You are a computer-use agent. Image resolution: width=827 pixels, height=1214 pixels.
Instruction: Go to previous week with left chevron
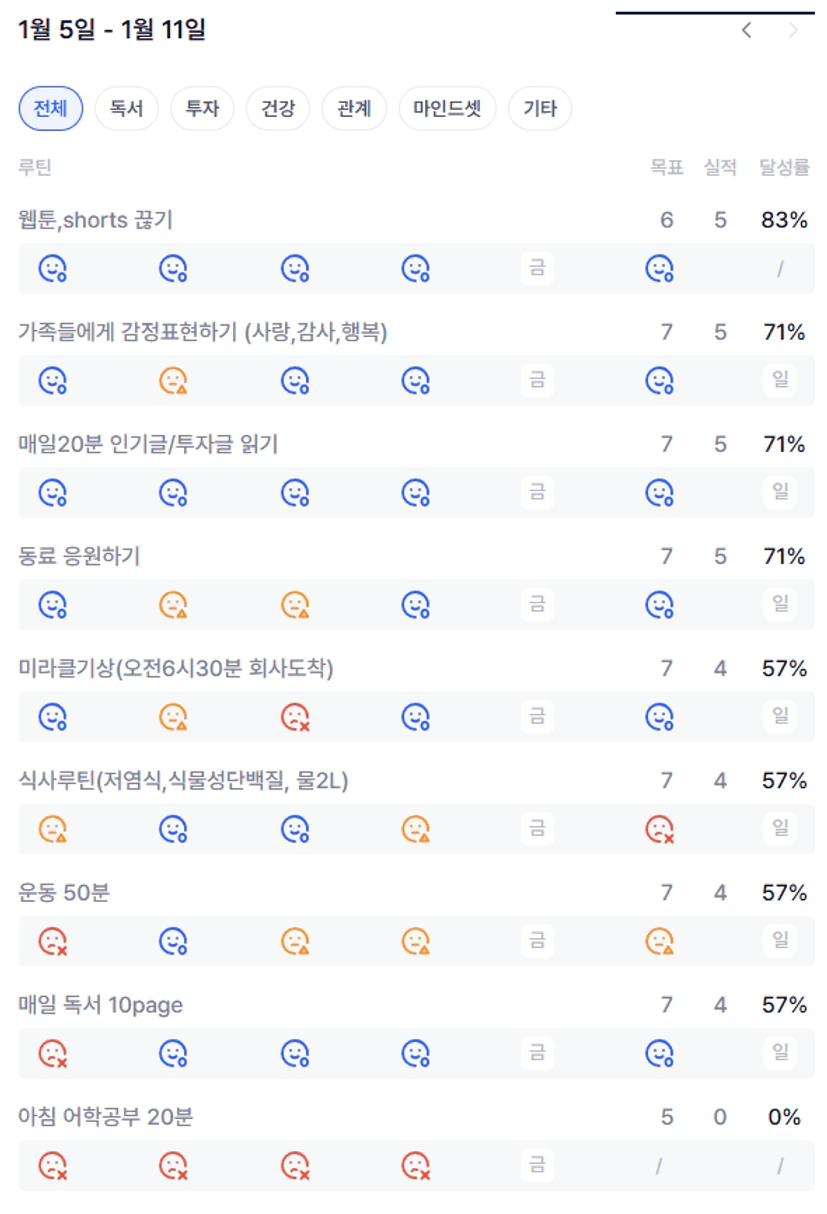[x=747, y=31]
